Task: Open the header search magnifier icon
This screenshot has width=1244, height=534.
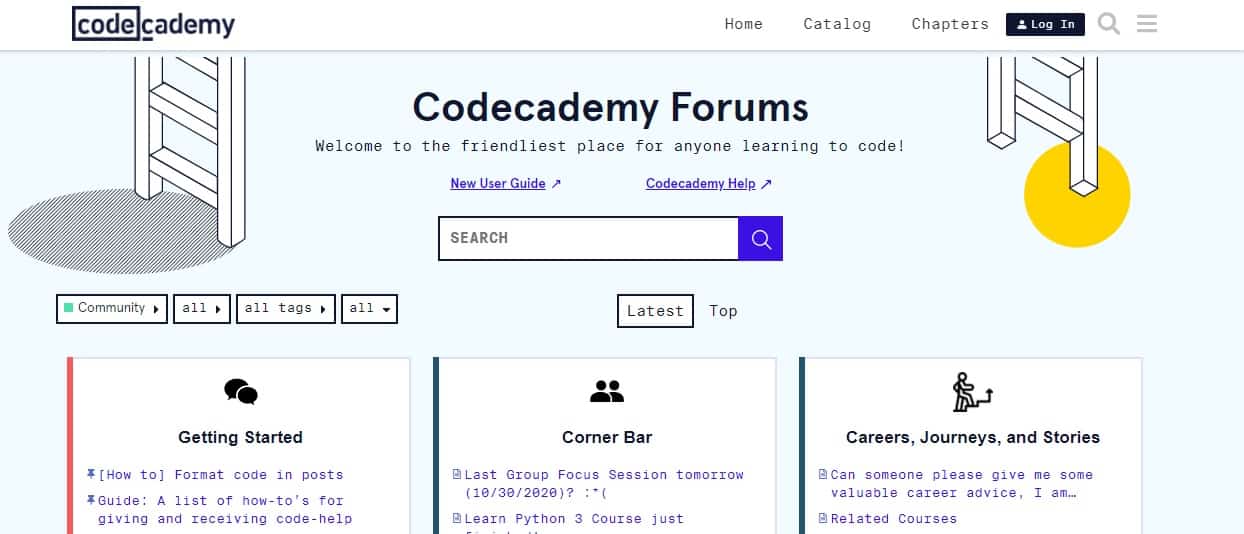Action: [1109, 24]
